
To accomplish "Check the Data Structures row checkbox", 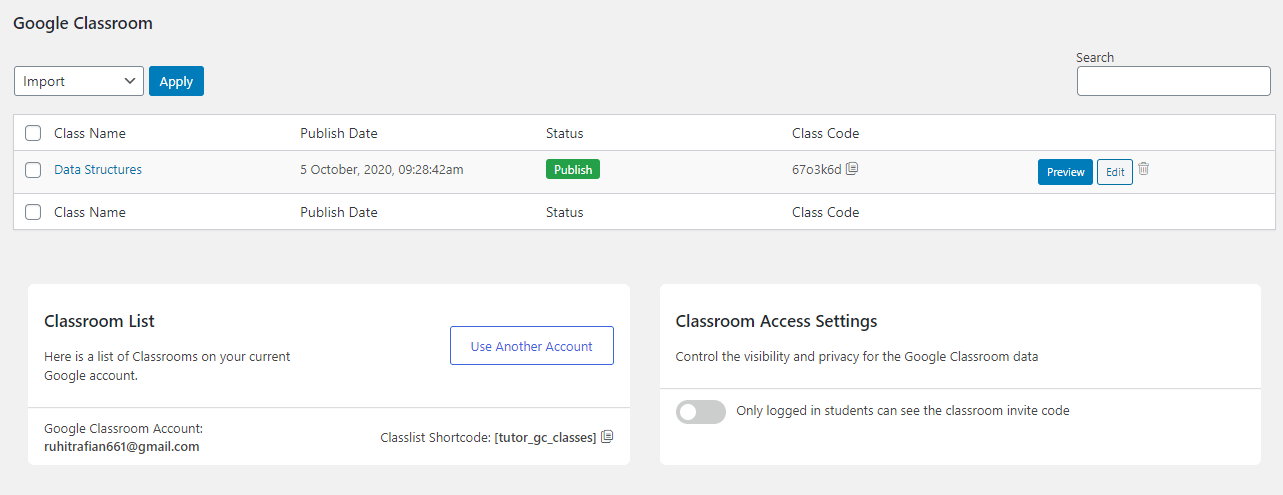I will tap(33, 170).
